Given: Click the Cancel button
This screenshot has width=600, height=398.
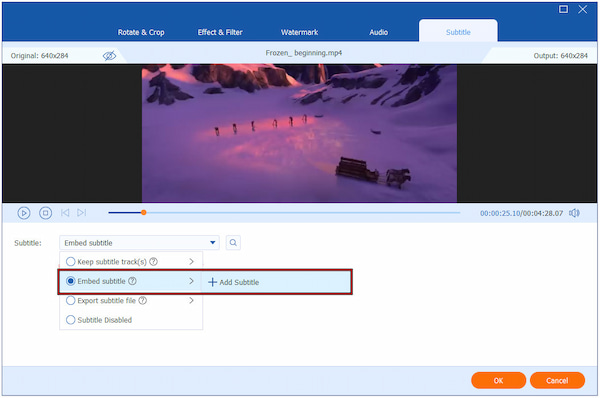Looking at the screenshot, I should (557, 380).
